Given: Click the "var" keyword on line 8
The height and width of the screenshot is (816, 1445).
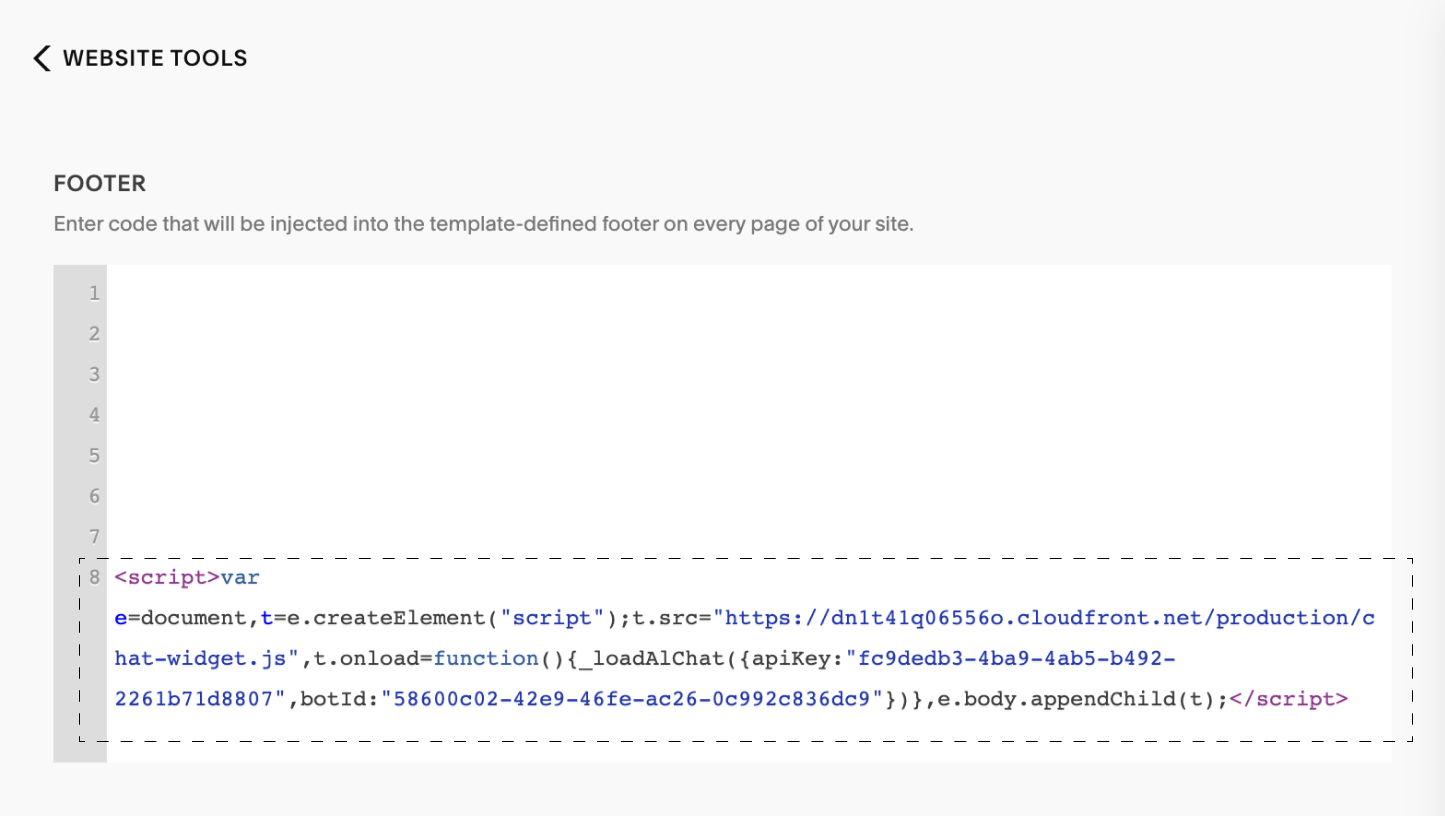Looking at the screenshot, I should (240, 577).
